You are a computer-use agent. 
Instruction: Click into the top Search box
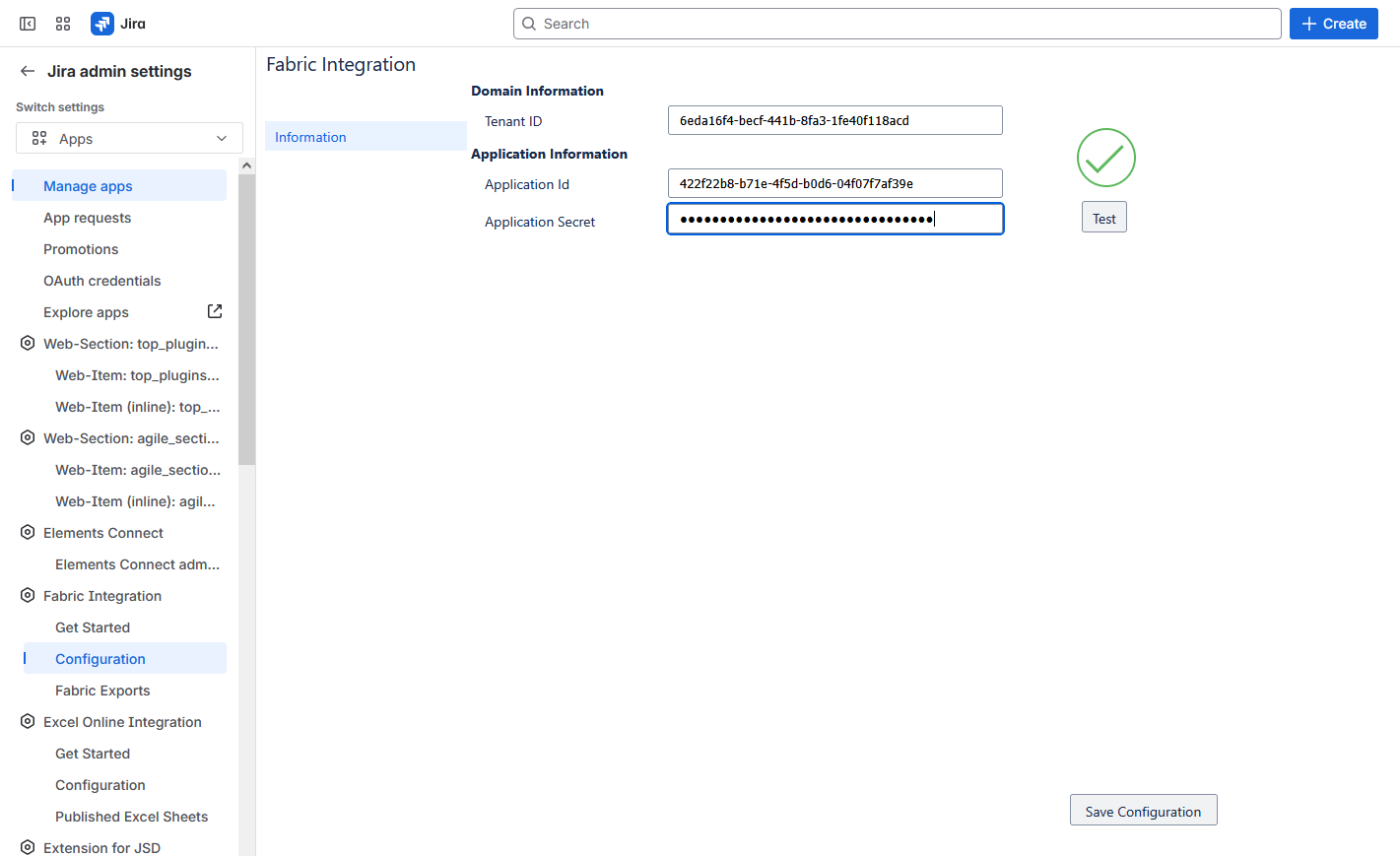click(x=897, y=24)
